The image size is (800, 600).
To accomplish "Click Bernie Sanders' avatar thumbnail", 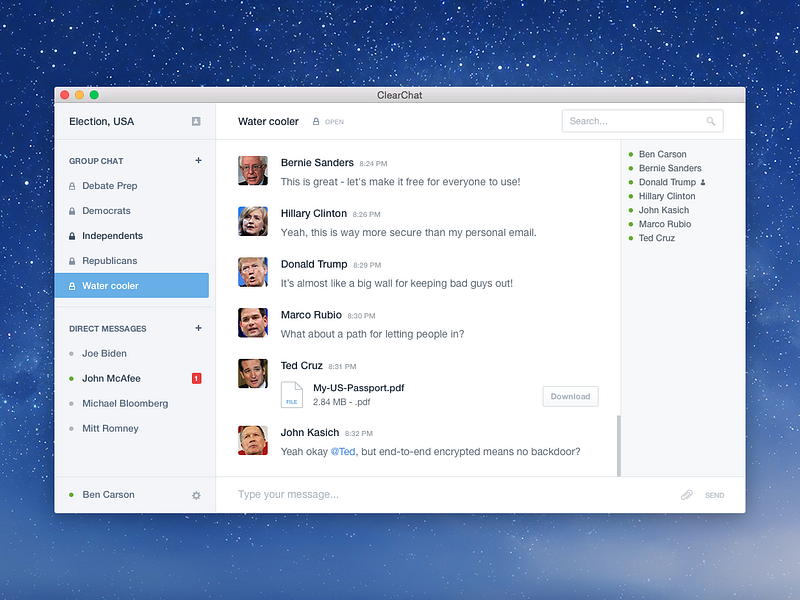I will pos(253,171).
